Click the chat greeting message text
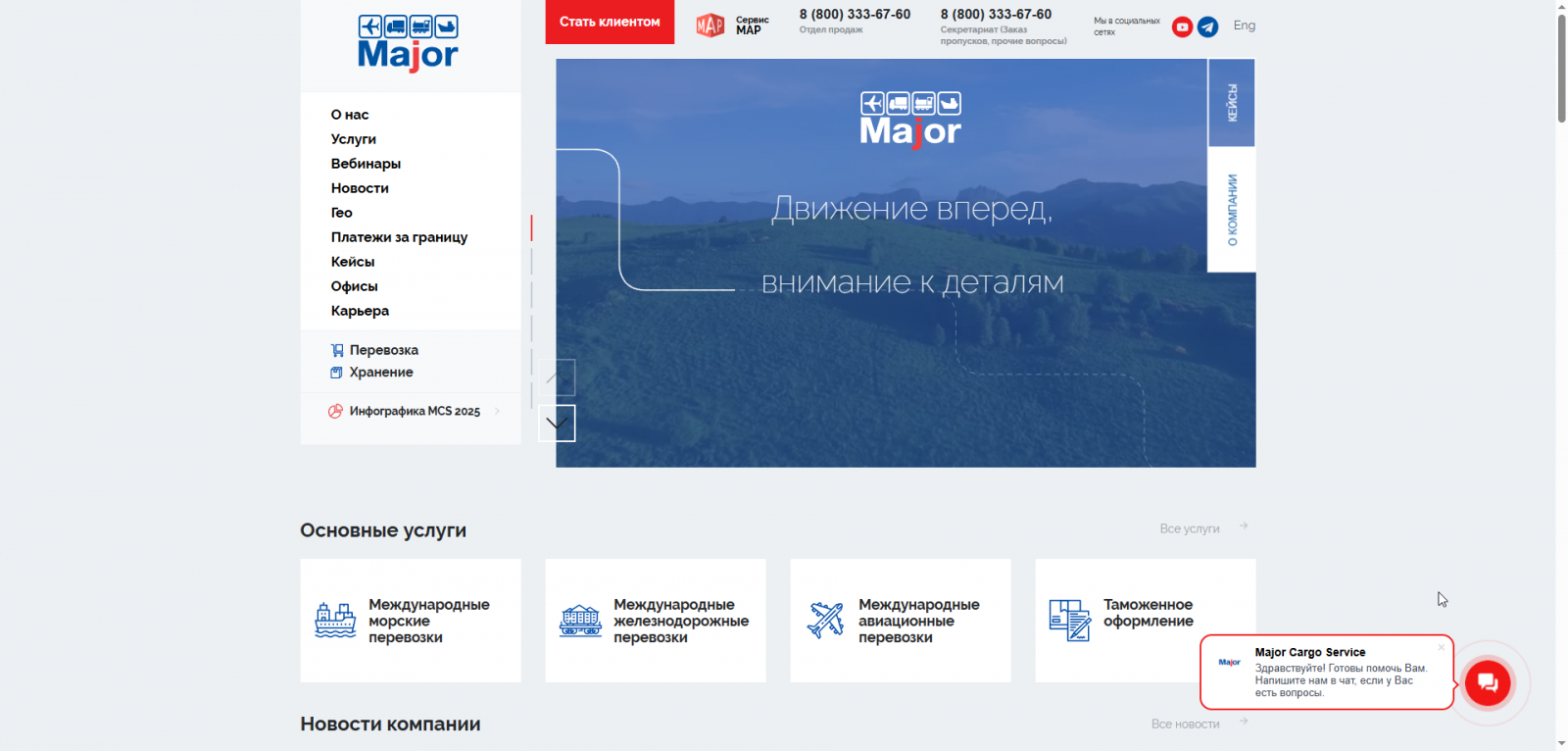This screenshot has width=1568, height=751. 1342,680
